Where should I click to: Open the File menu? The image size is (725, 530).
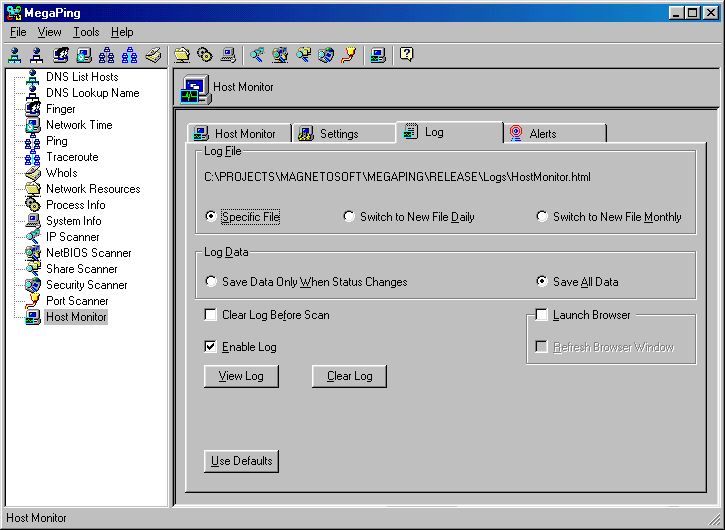pyautogui.click(x=18, y=32)
